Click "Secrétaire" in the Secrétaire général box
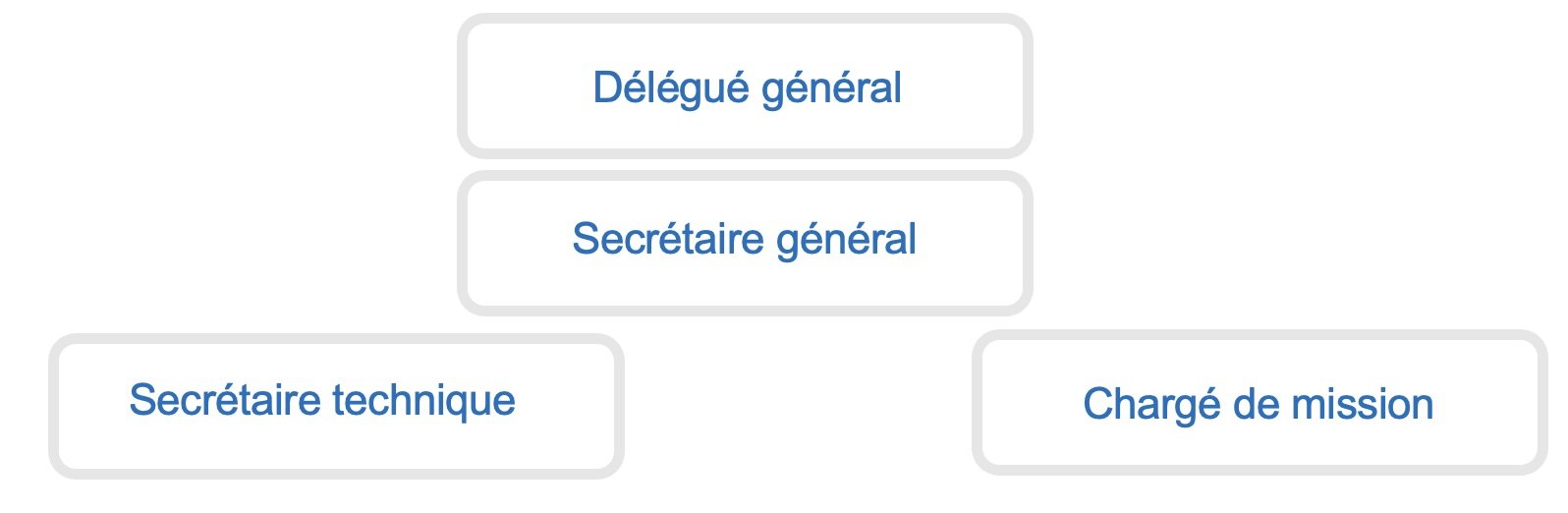The image size is (1568, 513). (667, 240)
